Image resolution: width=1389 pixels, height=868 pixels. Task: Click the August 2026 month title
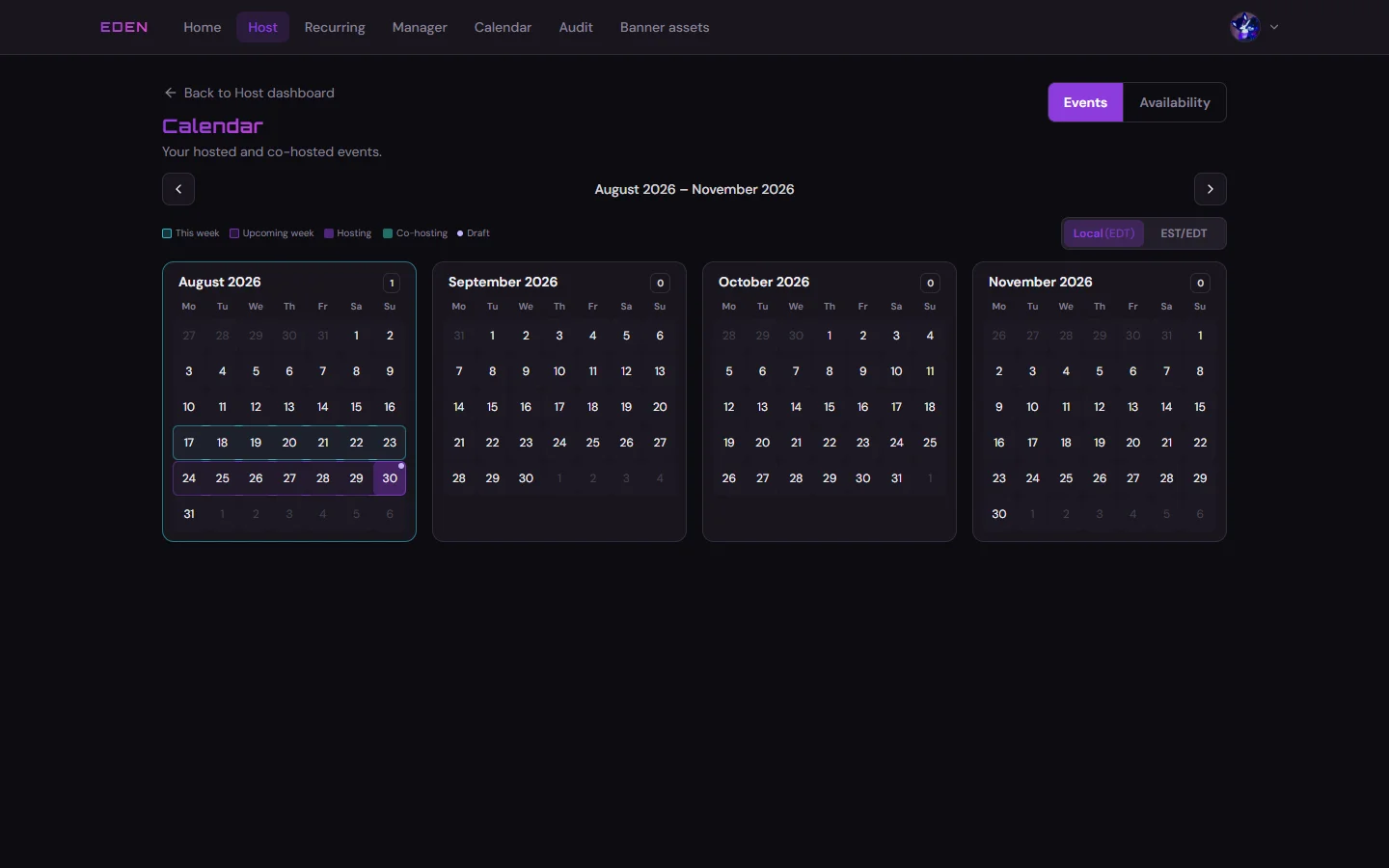click(x=220, y=282)
